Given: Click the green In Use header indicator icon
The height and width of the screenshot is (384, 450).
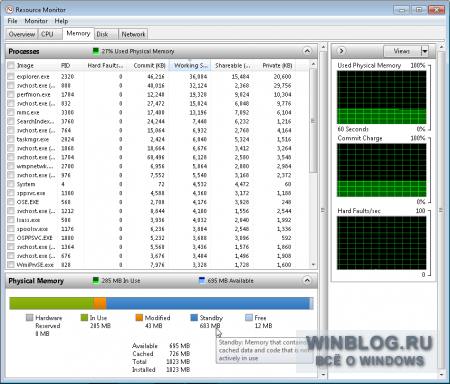Looking at the screenshot, I should click(x=96, y=280).
